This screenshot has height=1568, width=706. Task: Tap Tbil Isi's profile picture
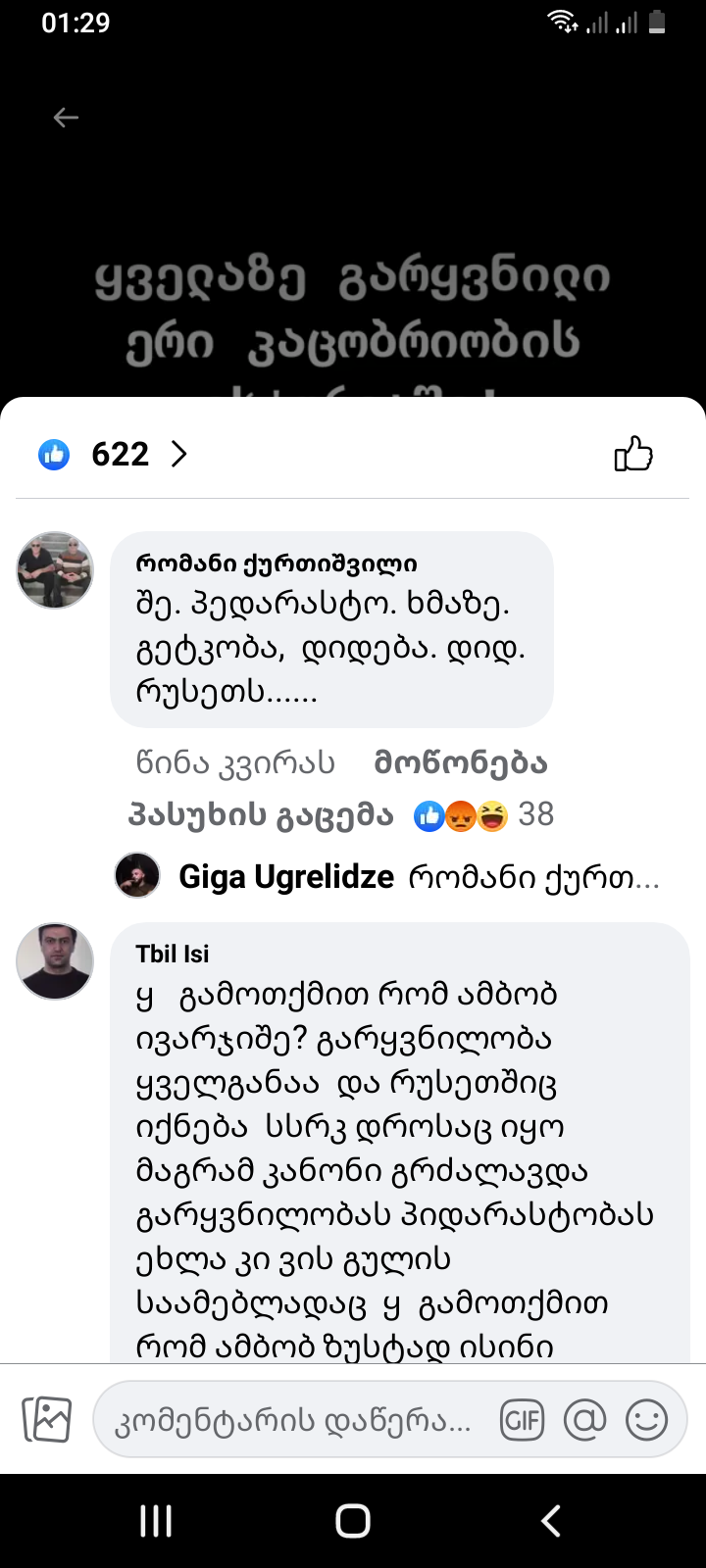[55, 960]
